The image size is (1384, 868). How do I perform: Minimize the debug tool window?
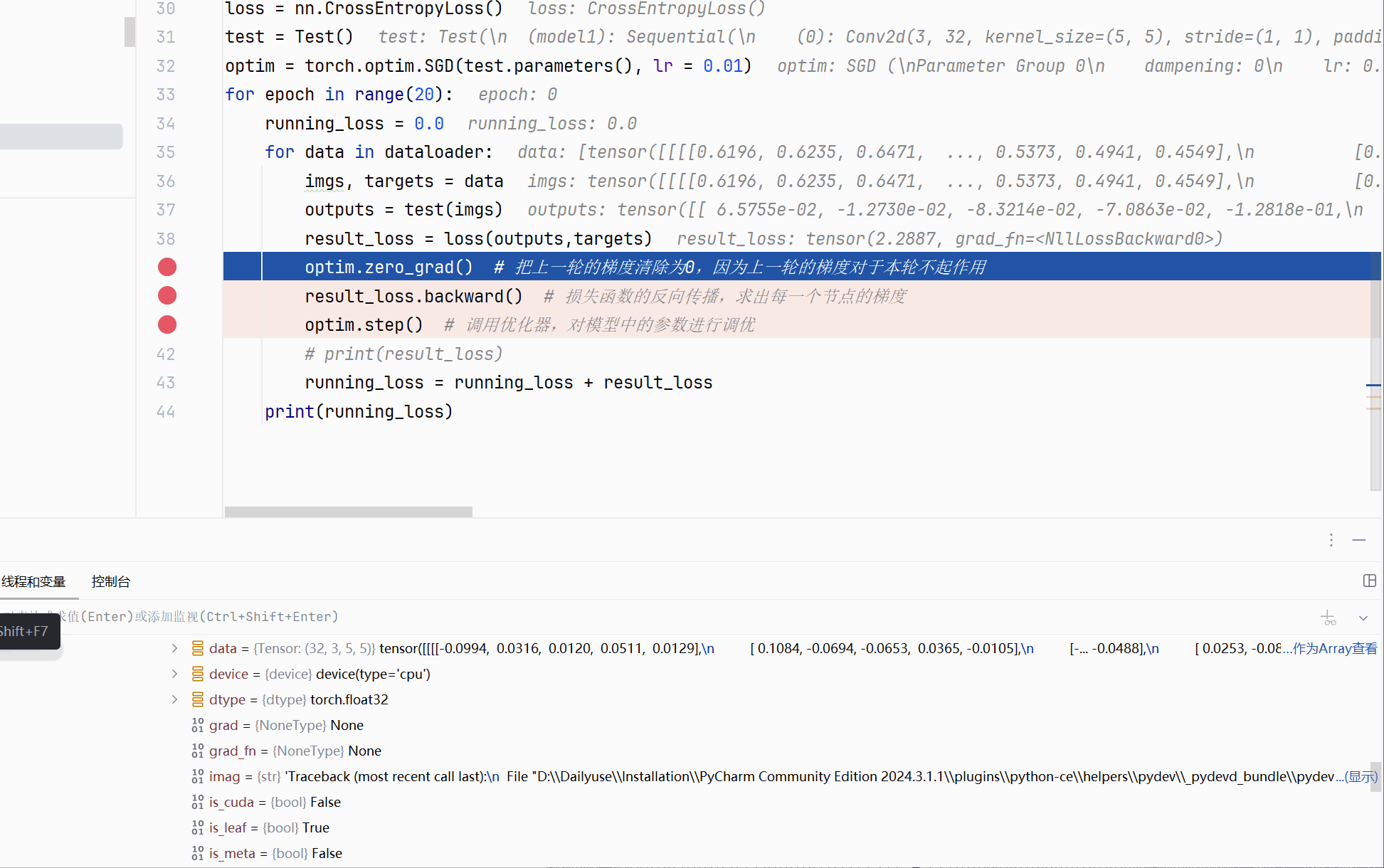click(1359, 540)
